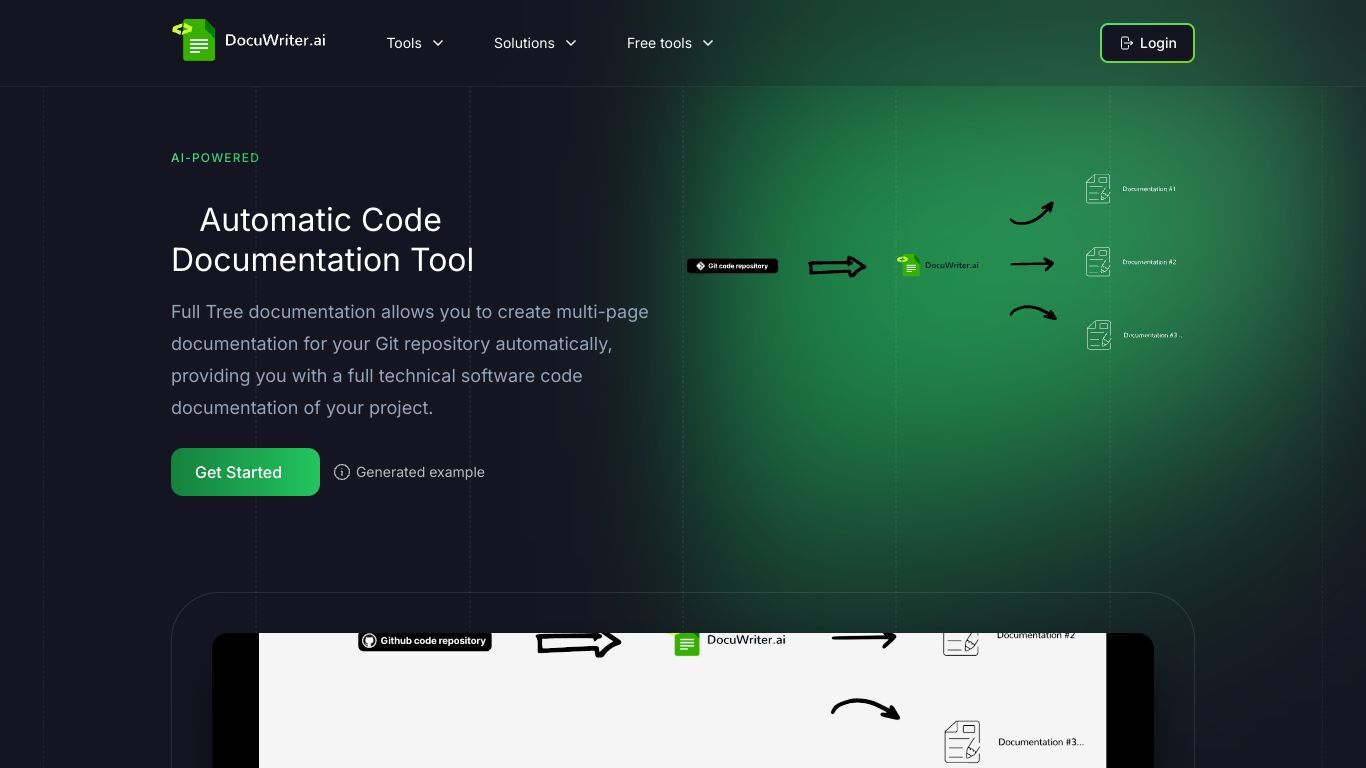
Task: Click the Documentation #1 document icon
Action: (1098, 189)
